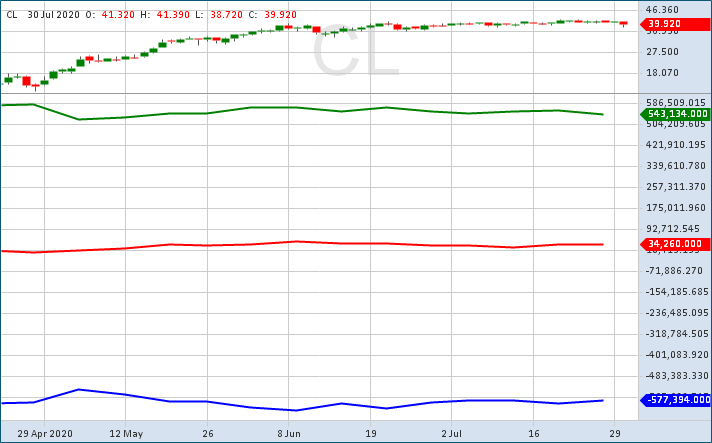Click the -71,886.270 axis label

click(676, 271)
